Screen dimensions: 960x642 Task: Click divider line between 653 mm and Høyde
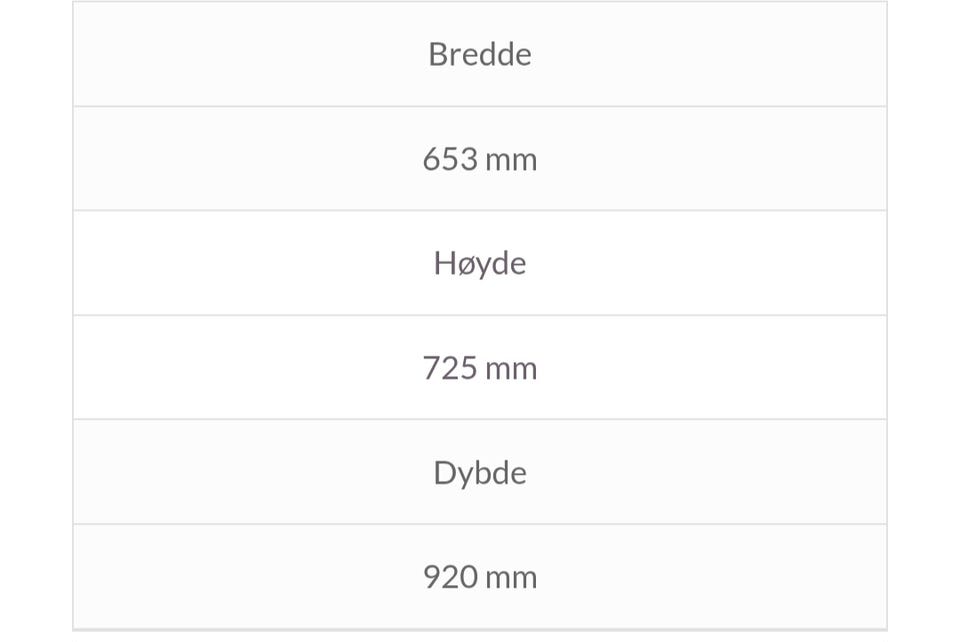point(479,211)
